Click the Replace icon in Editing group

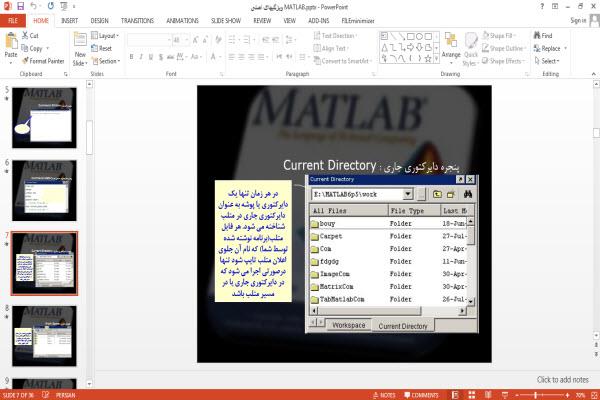(x=537, y=48)
